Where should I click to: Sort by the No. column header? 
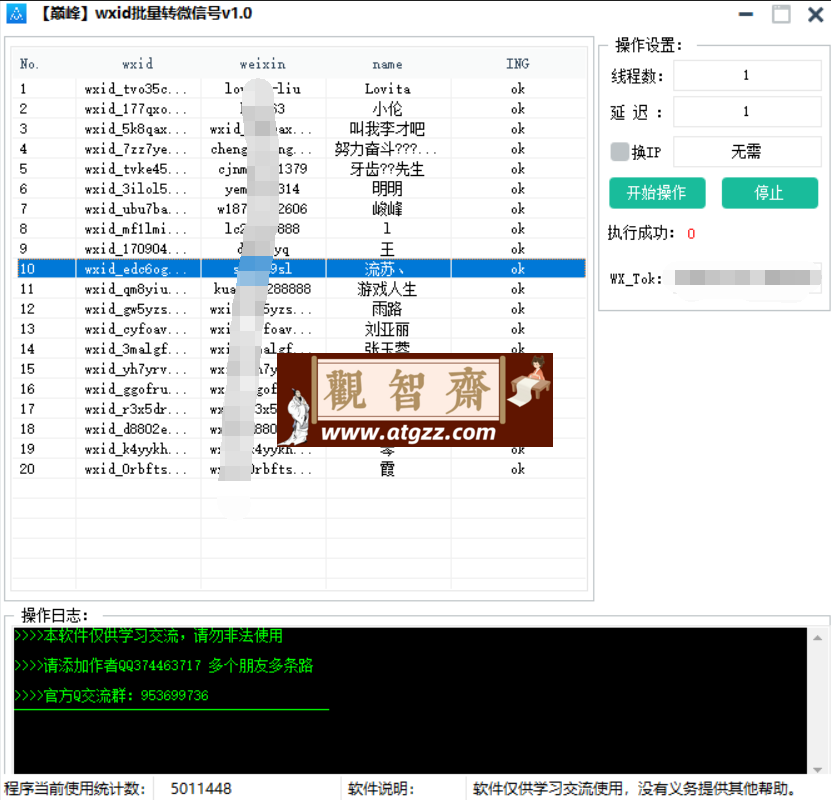29,64
